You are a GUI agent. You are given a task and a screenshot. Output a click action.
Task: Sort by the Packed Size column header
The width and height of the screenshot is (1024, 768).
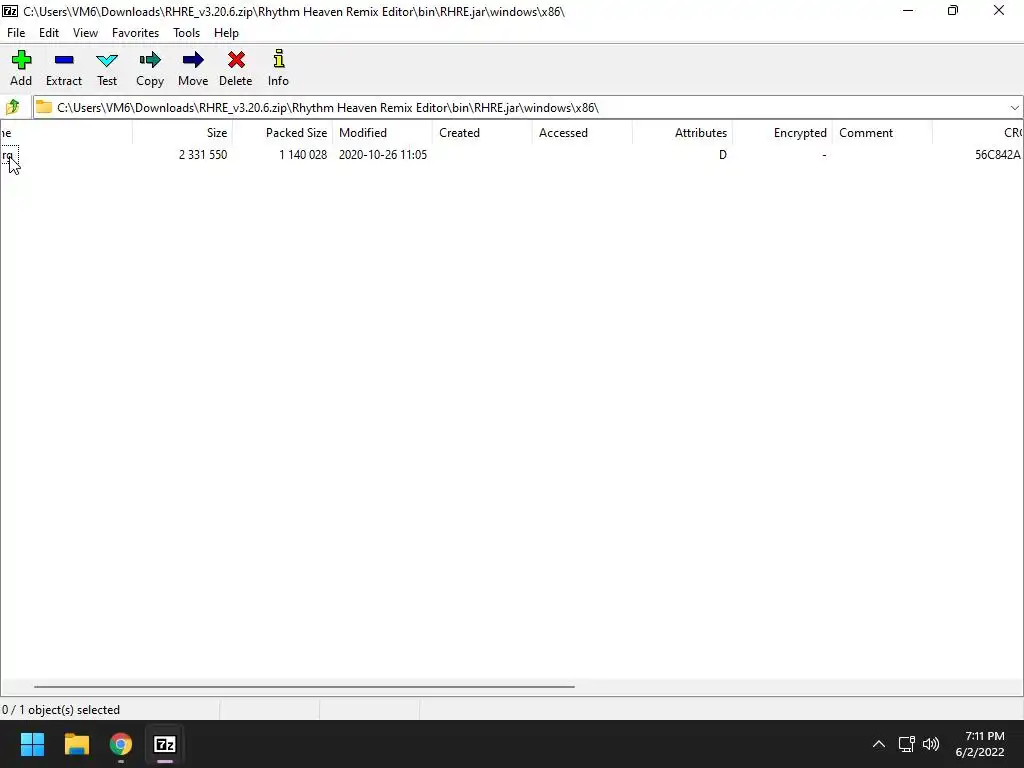tap(282, 133)
